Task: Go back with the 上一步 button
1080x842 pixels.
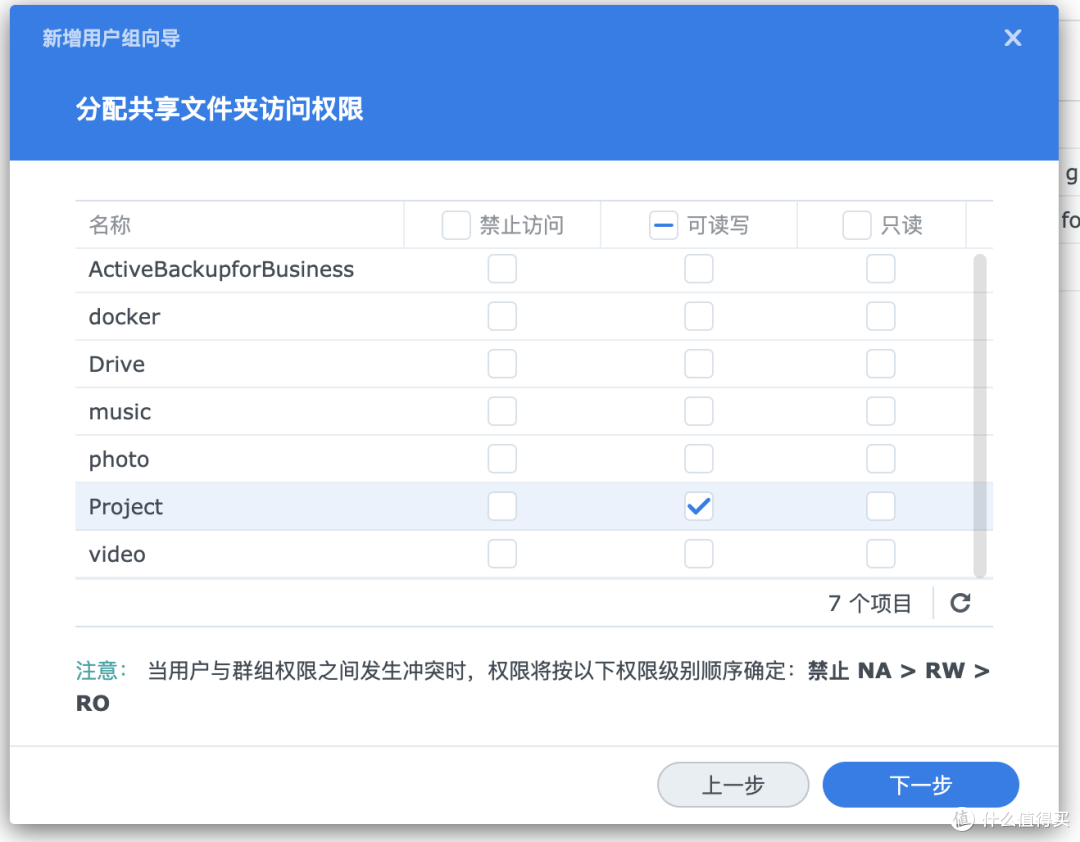Action: (x=733, y=785)
